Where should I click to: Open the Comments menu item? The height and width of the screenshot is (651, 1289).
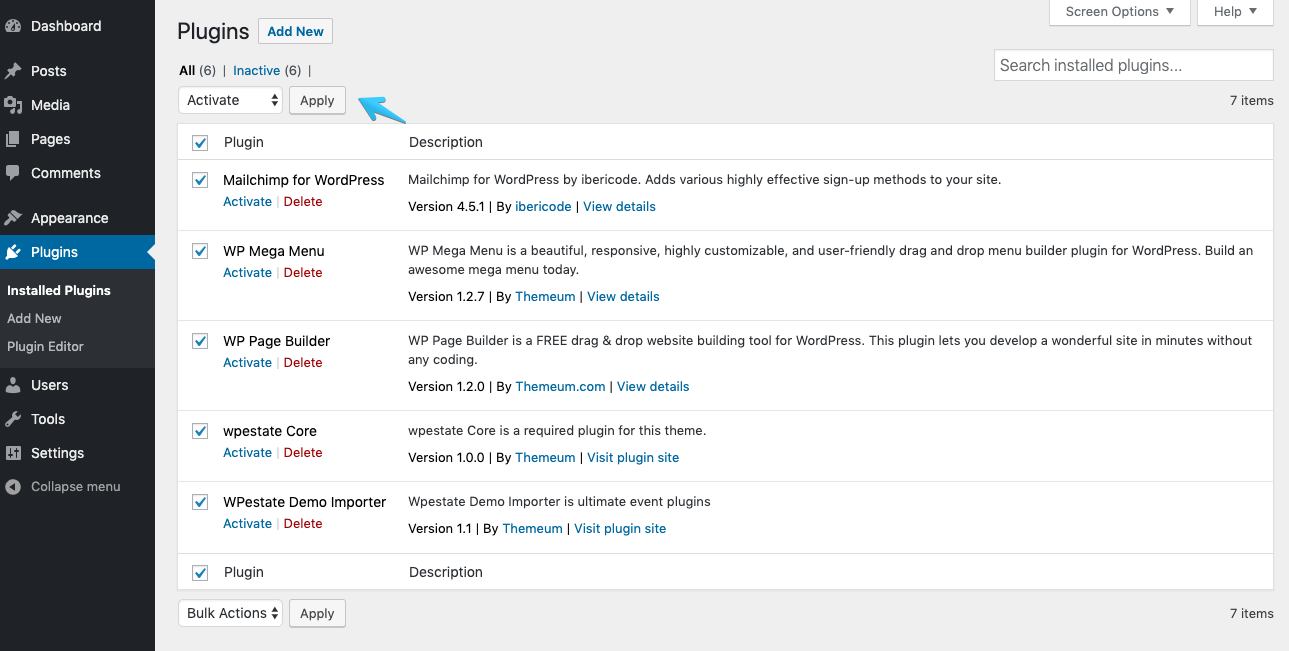coord(66,173)
